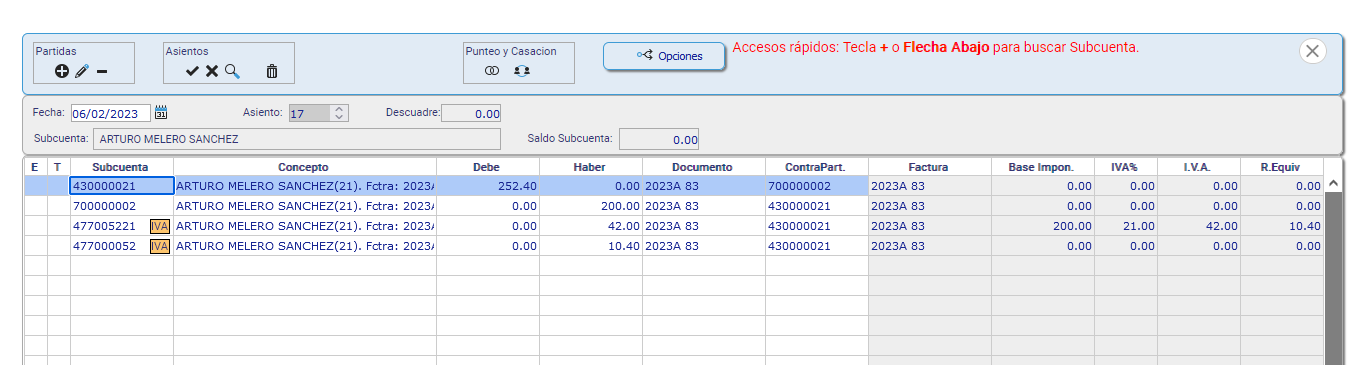Click the Concepto column header
Viewport: 1362px width, 365px height.
(304, 167)
